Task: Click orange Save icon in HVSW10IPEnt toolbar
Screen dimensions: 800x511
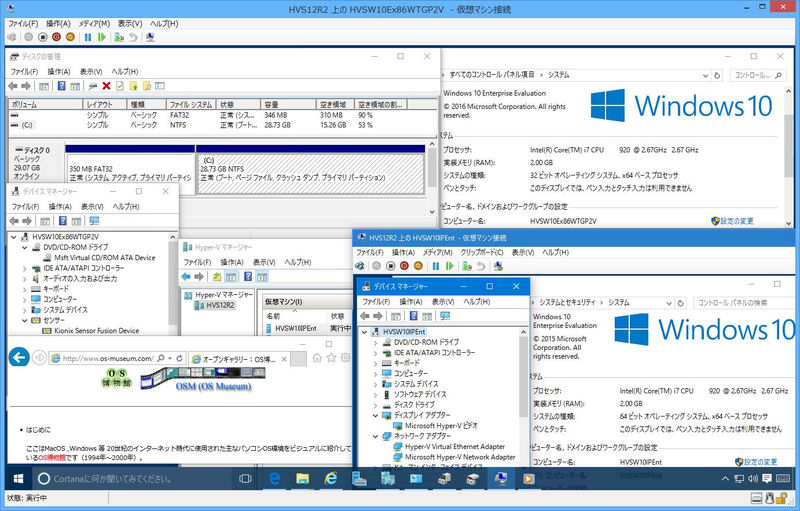Action: [x=418, y=266]
